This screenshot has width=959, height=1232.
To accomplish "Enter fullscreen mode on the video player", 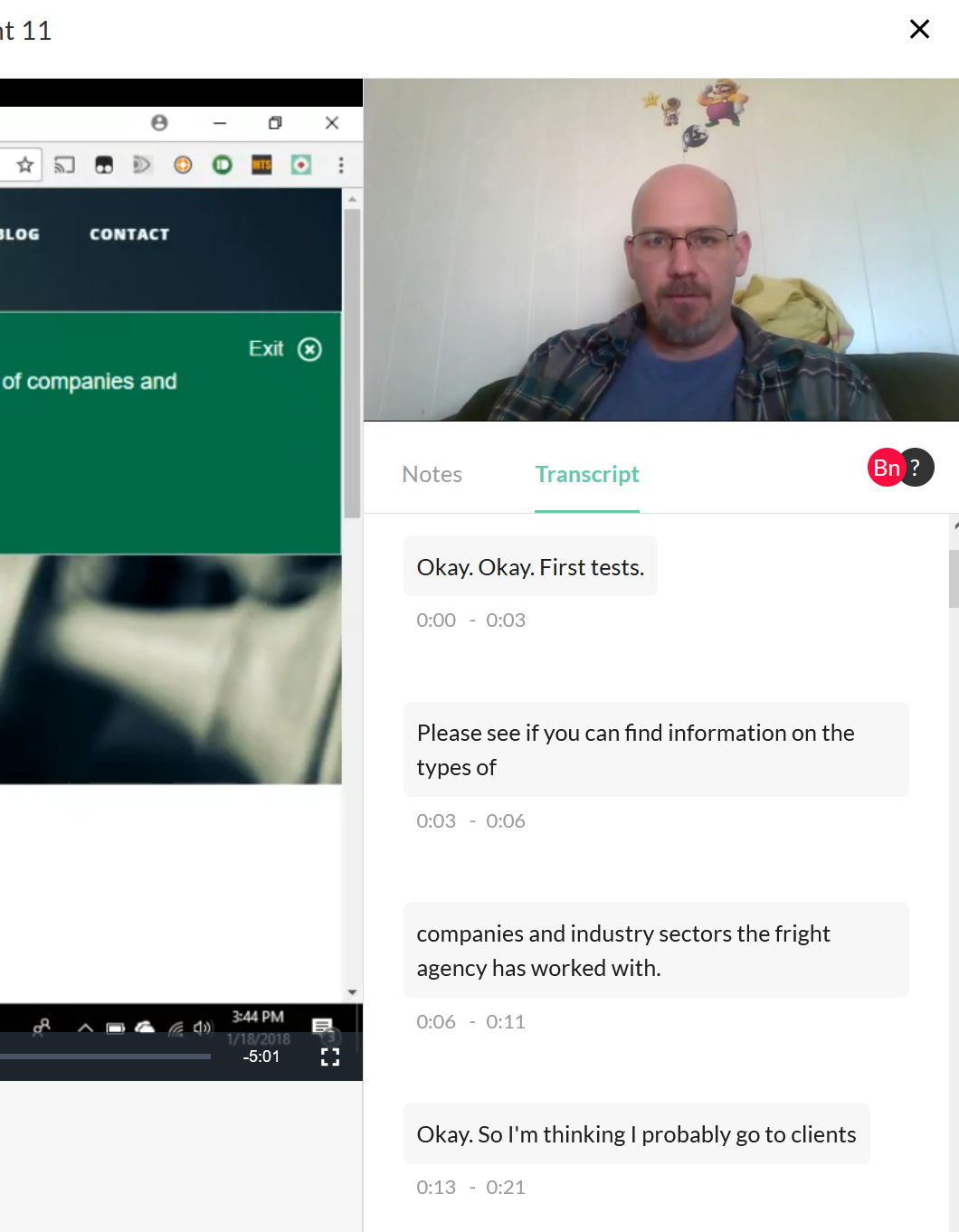I will tap(330, 1057).
